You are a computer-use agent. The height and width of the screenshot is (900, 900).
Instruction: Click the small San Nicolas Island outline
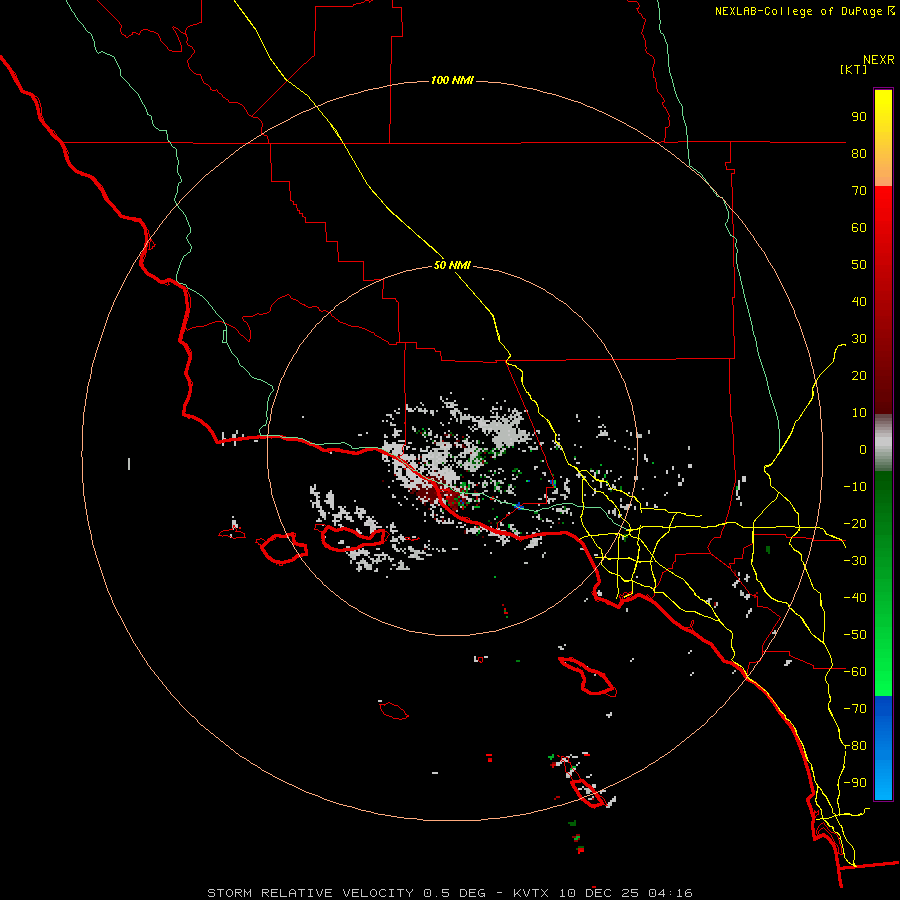[x=394, y=711]
